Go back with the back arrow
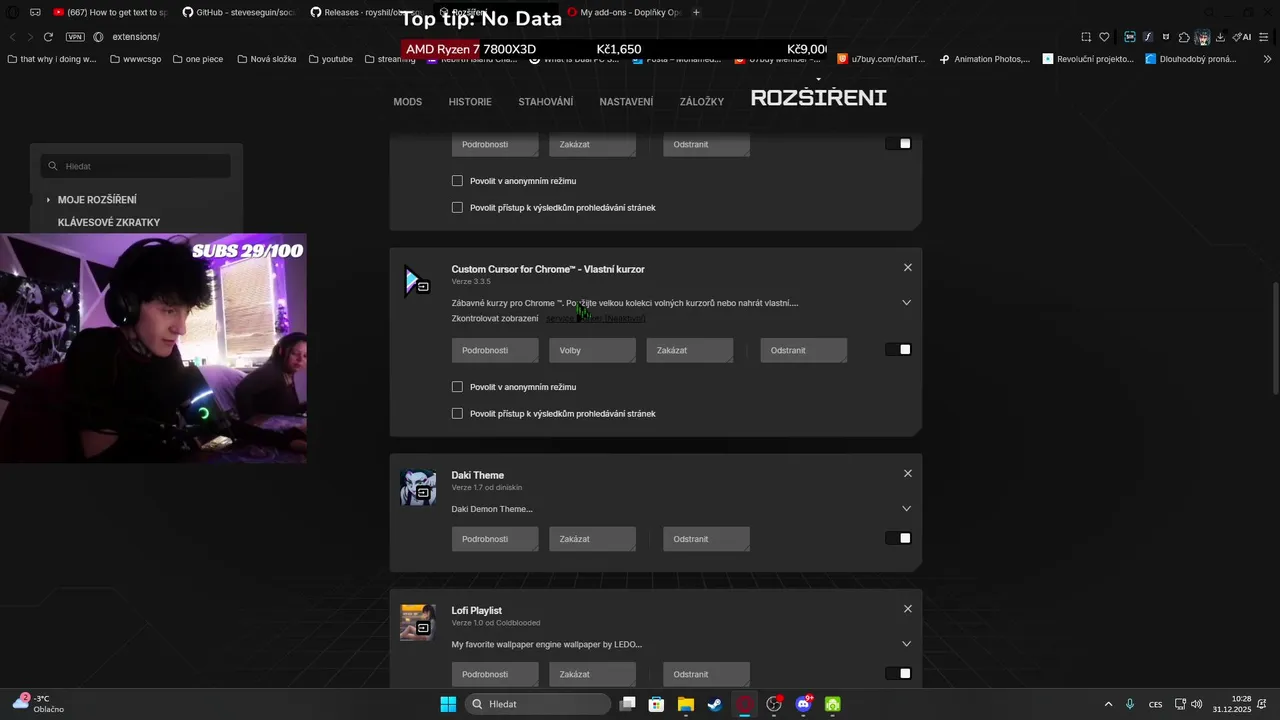The height and width of the screenshot is (720, 1280). click(x=12, y=37)
